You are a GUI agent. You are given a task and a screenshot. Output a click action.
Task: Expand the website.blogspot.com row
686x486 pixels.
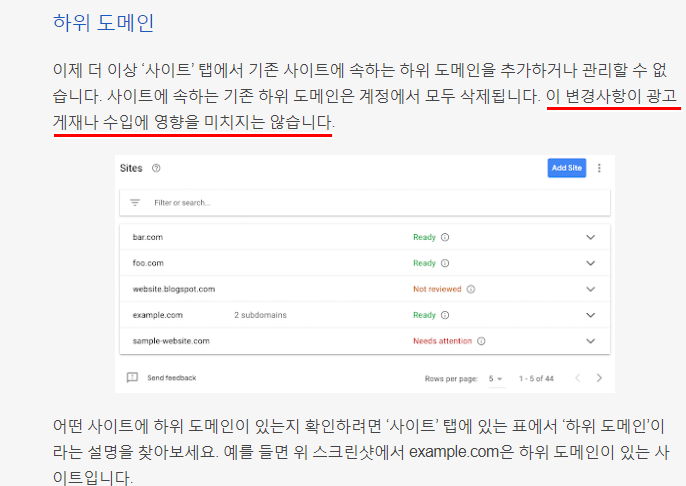[591, 289]
